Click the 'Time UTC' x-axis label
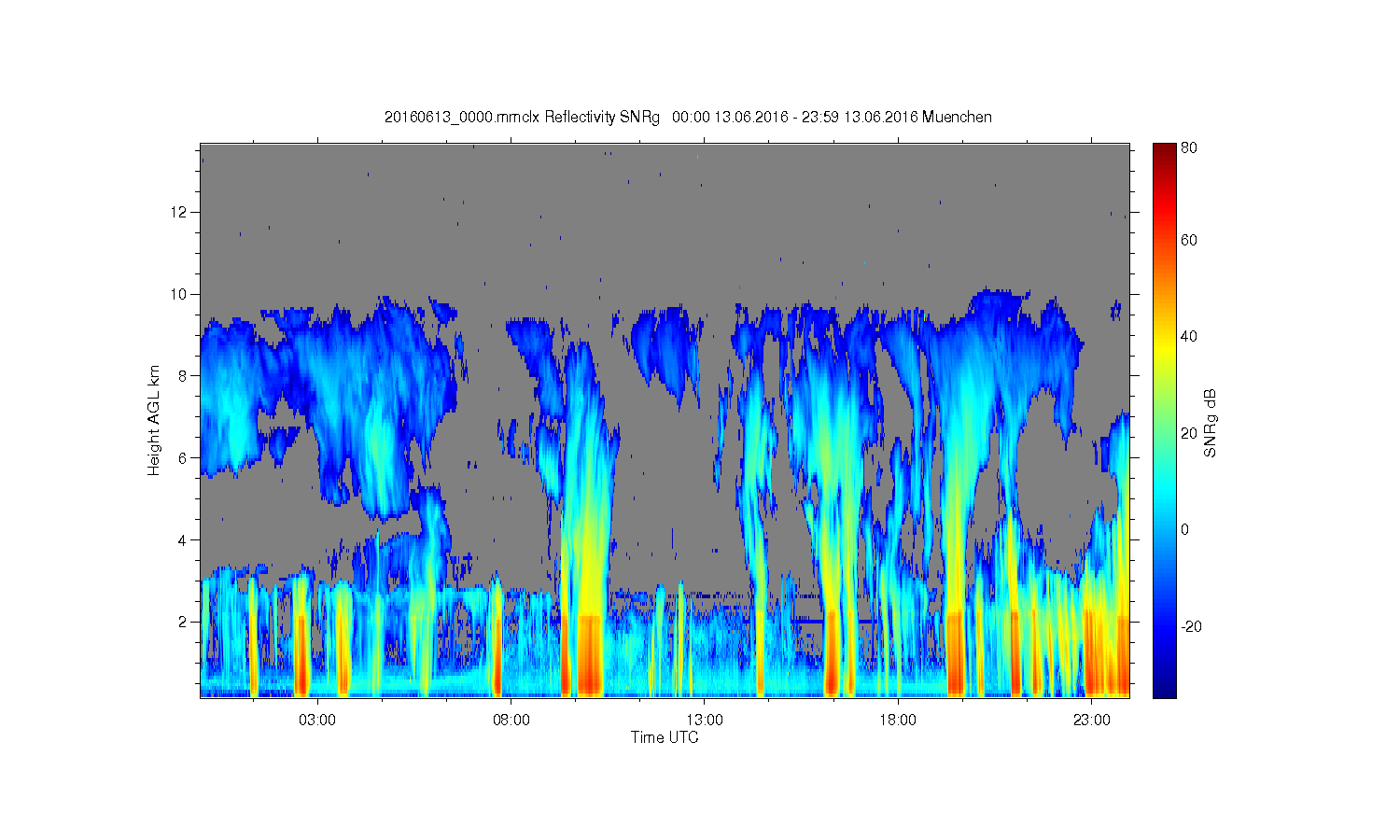This screenshot has height=840, width=1400. click(665, 737)
